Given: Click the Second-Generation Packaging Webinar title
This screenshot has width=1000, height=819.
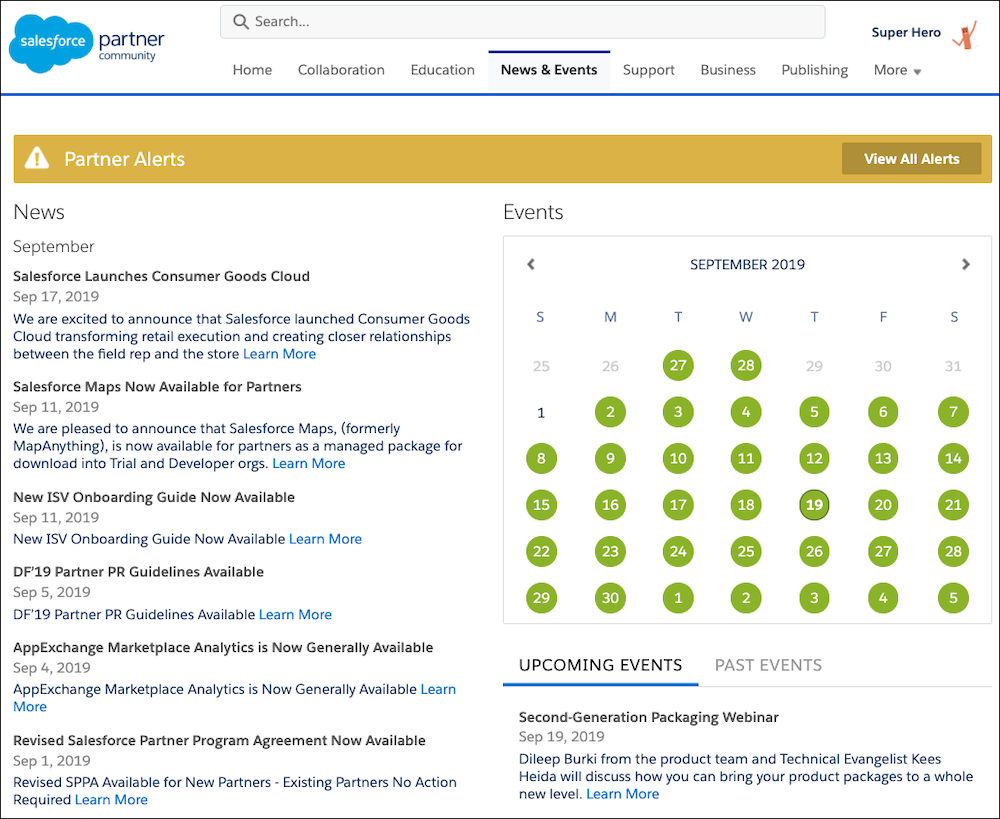Looking at the screenshot, I should pyautogui.click(x=649, y=717).
